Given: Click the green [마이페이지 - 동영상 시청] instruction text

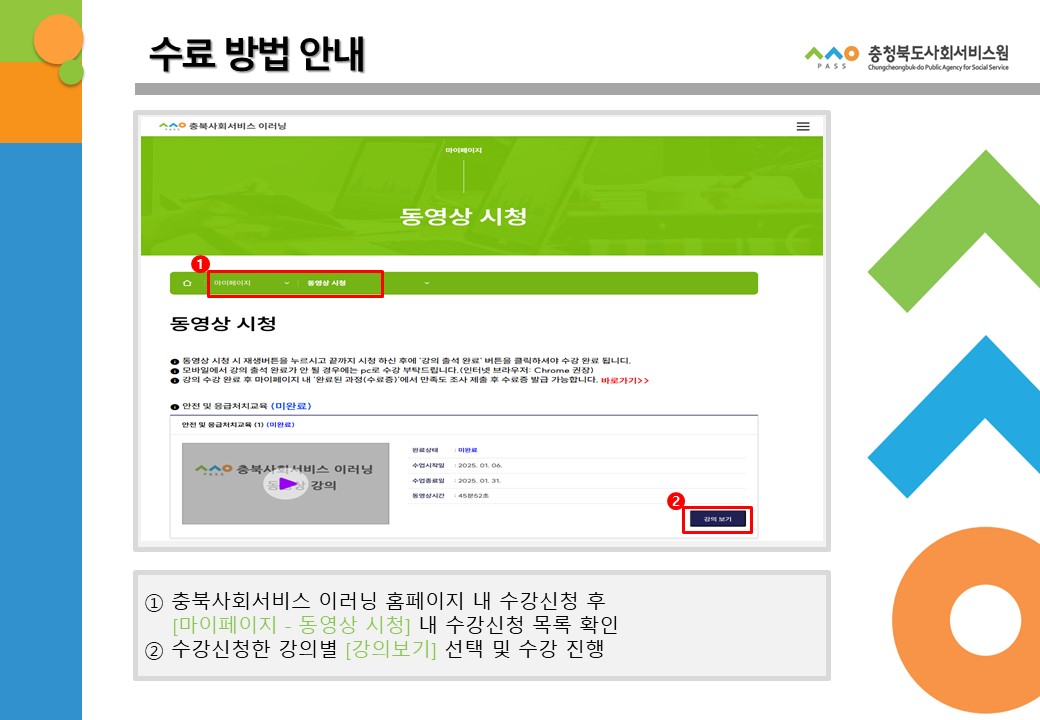Looking at the screenshot, I should tap(291, 625).
